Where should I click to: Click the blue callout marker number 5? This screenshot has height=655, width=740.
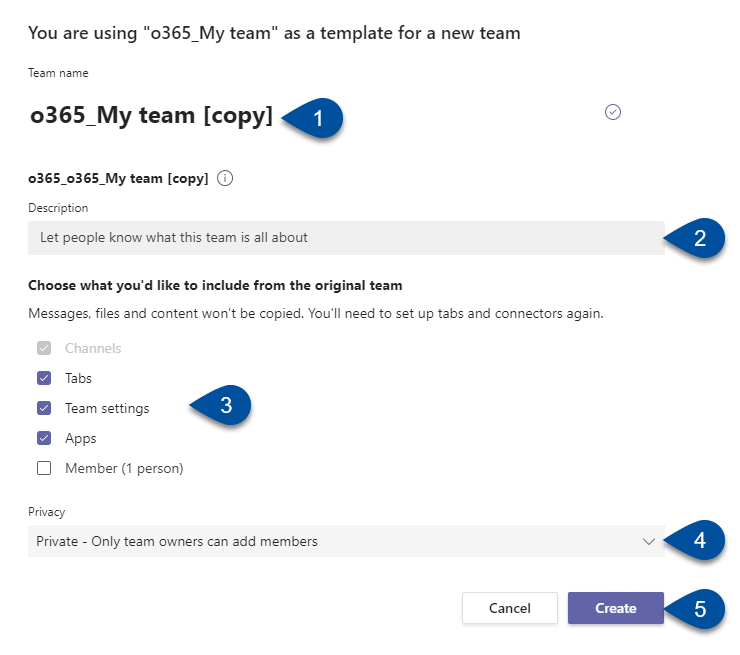point(695,609)
